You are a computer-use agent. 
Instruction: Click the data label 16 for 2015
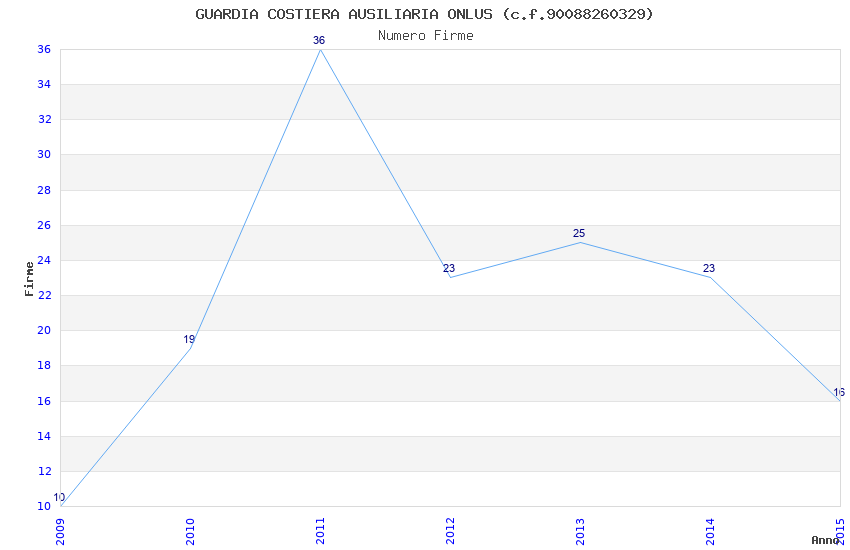[x=839, y=393]
